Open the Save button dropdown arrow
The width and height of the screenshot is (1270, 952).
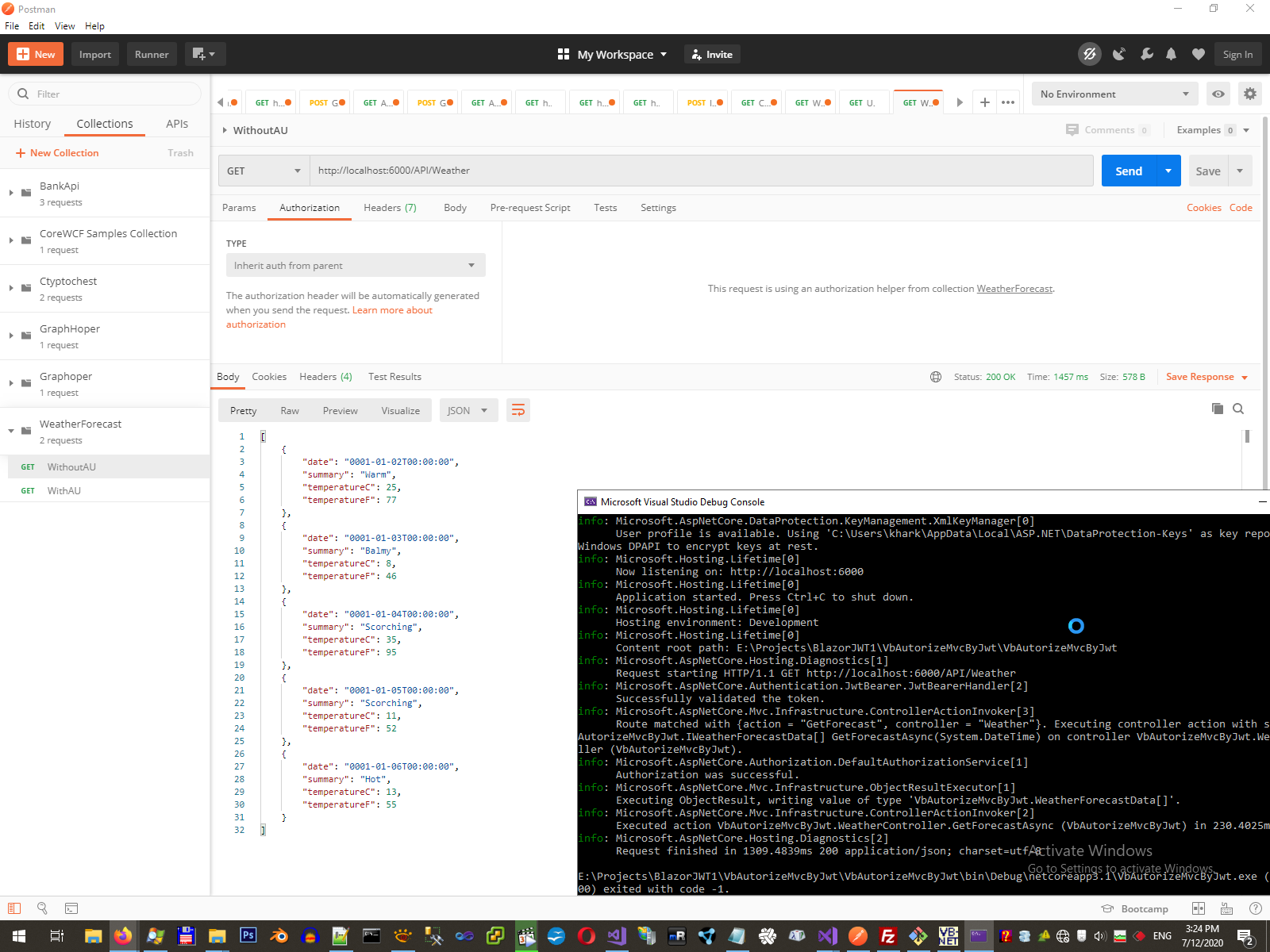click(x=1240, y=171)
